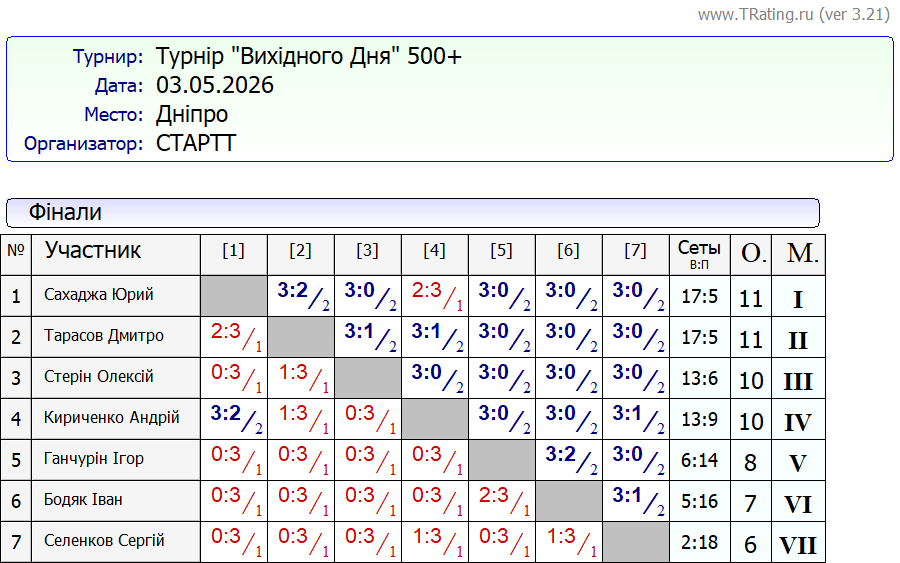The image size is (900, 563).
Task: Select Ганчурін's 3:2 result against player 6
Action: click(x=568, y=460)
